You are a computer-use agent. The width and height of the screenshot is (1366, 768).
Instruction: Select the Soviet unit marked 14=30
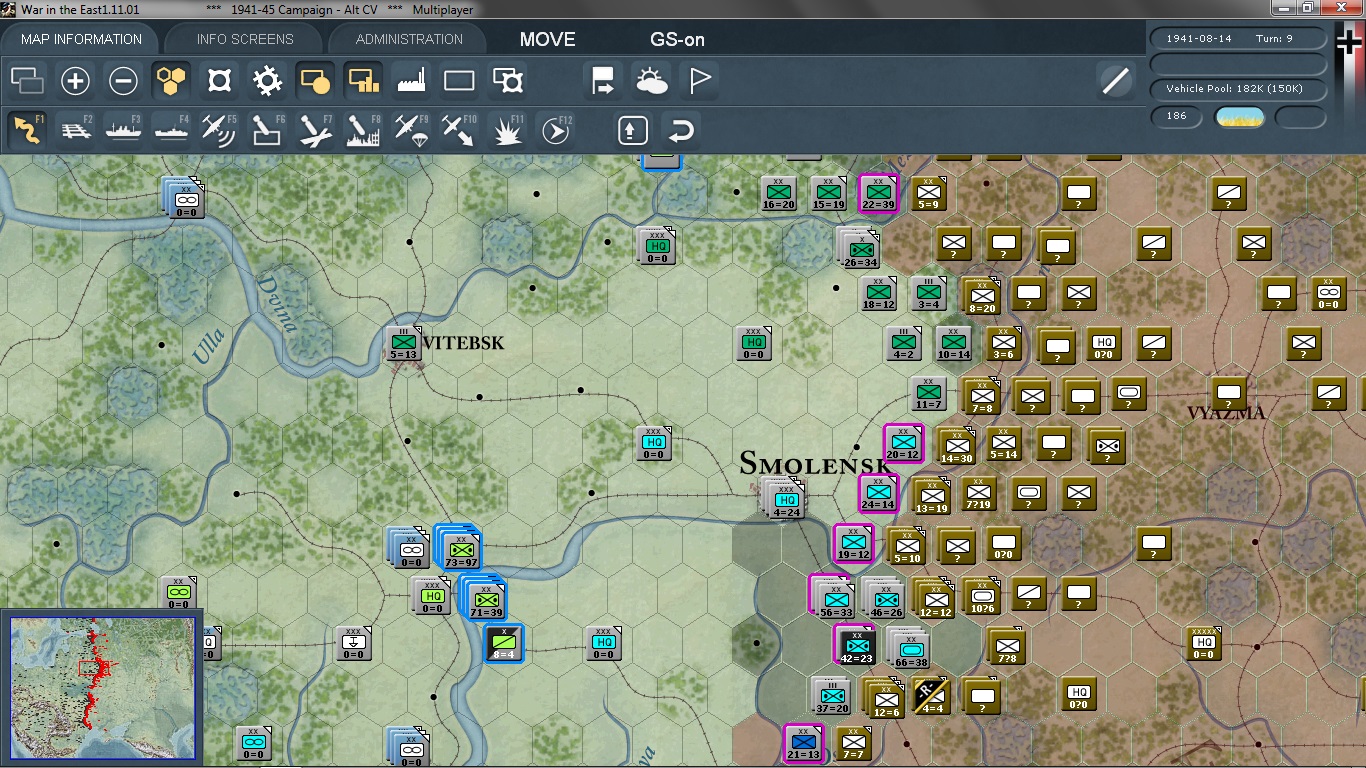[x=956, y=445]
